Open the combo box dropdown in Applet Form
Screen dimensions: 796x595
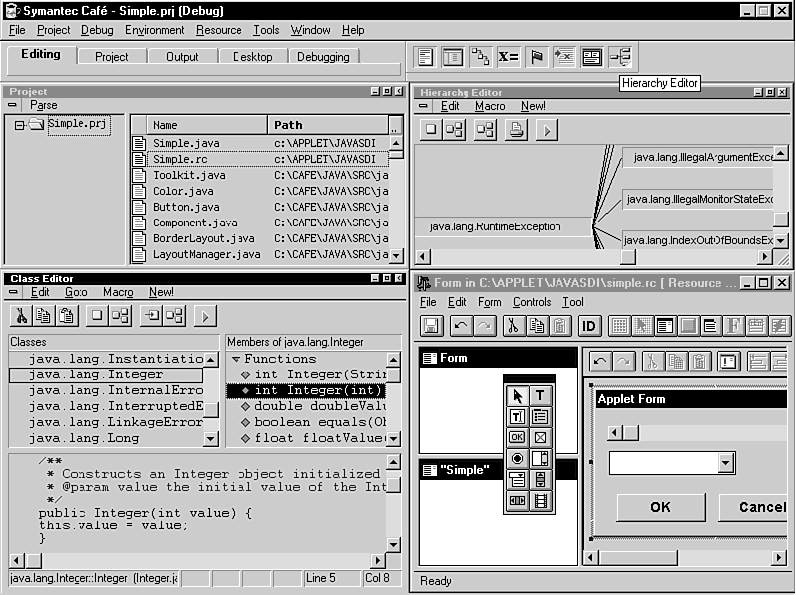click(x=726, y=464)
